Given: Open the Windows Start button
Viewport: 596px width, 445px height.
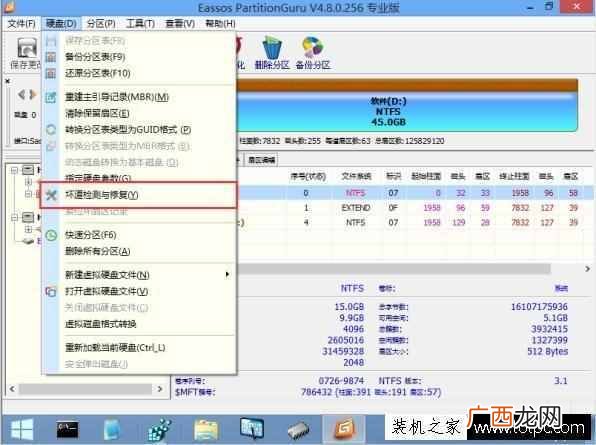Looking at the screenshot, I should [22, 430].
